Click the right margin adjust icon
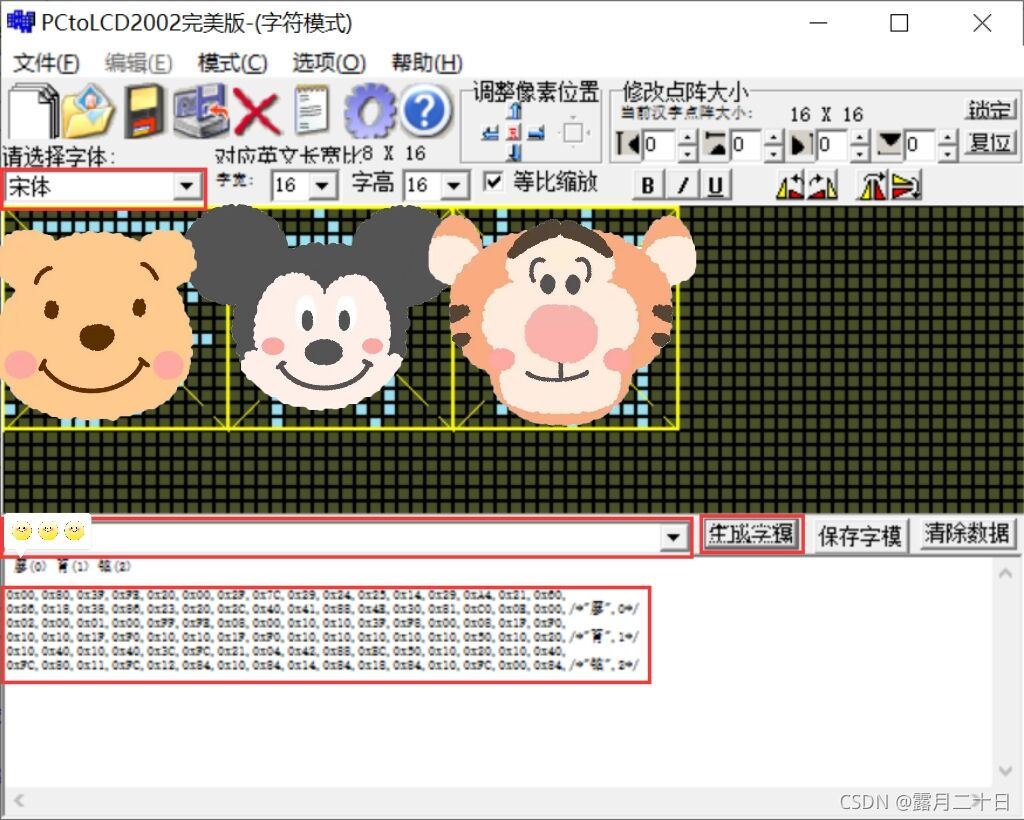Image resolution: width=1024 pixels, height=820 pixels. click(802, 144)
